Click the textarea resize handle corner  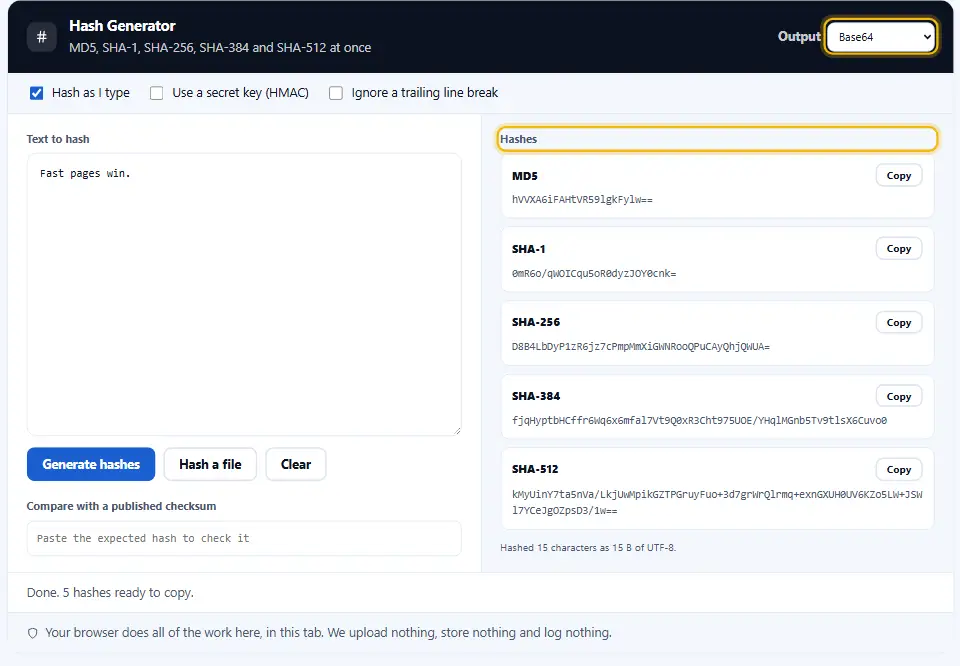(457, 431)
